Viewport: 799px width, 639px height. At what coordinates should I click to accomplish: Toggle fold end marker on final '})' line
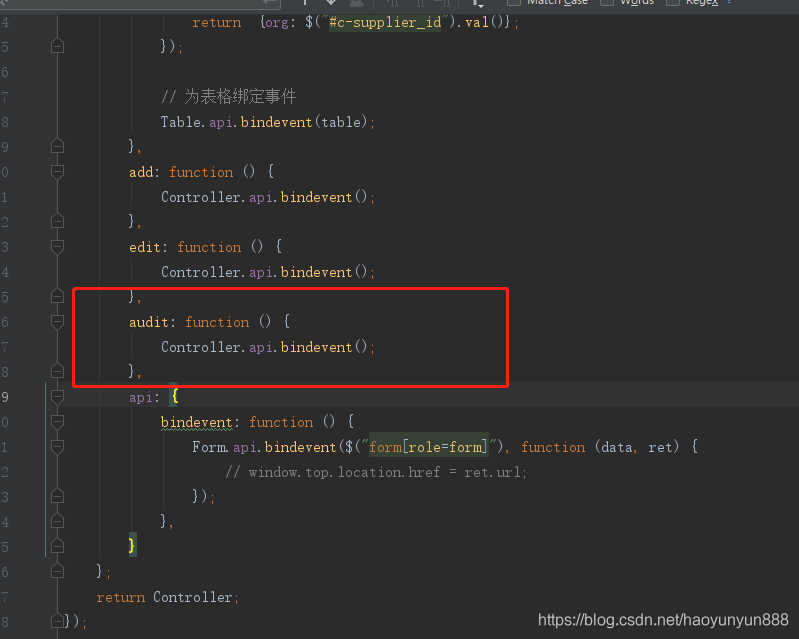click(57, 621)
